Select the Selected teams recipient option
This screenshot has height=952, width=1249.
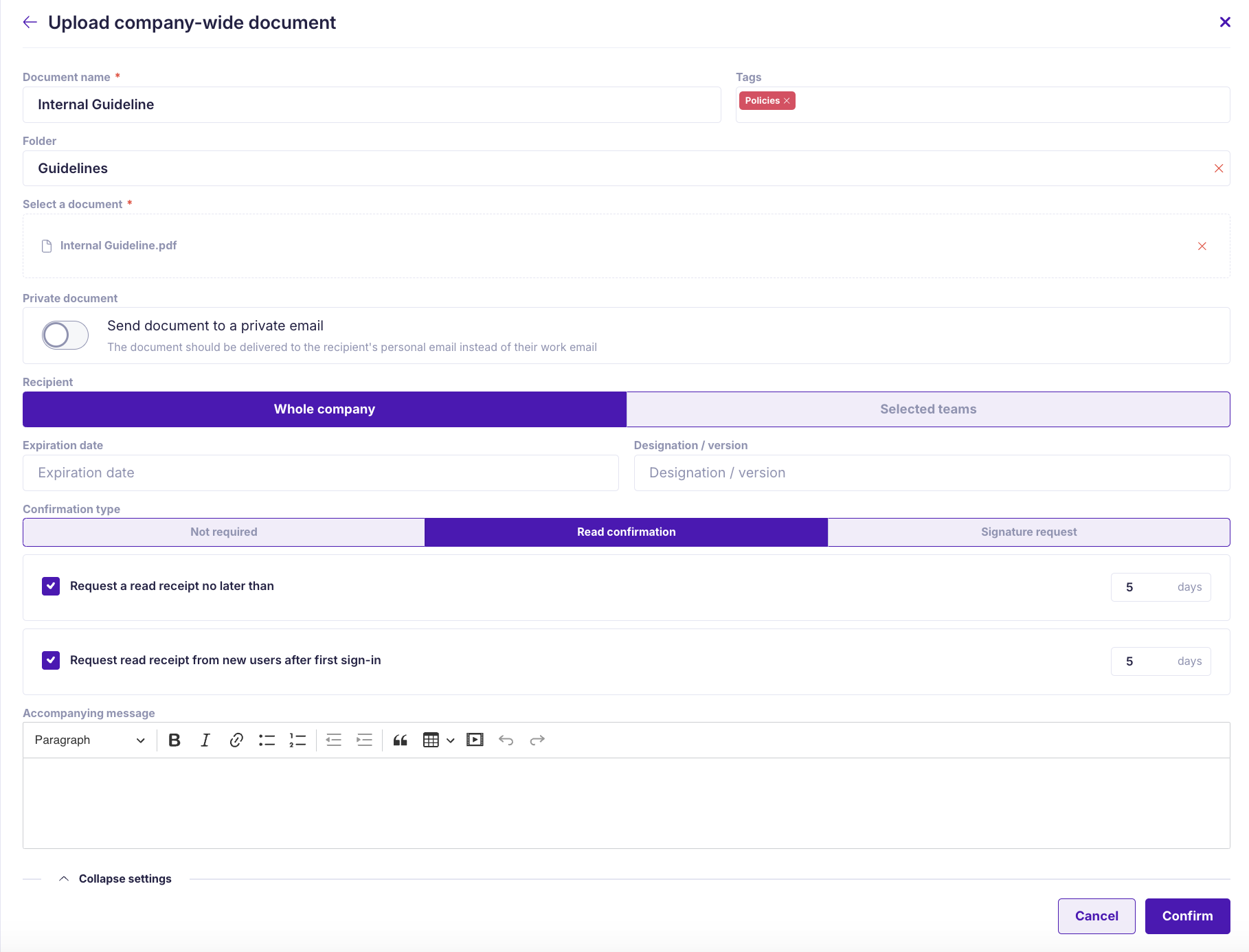(928, 409)
